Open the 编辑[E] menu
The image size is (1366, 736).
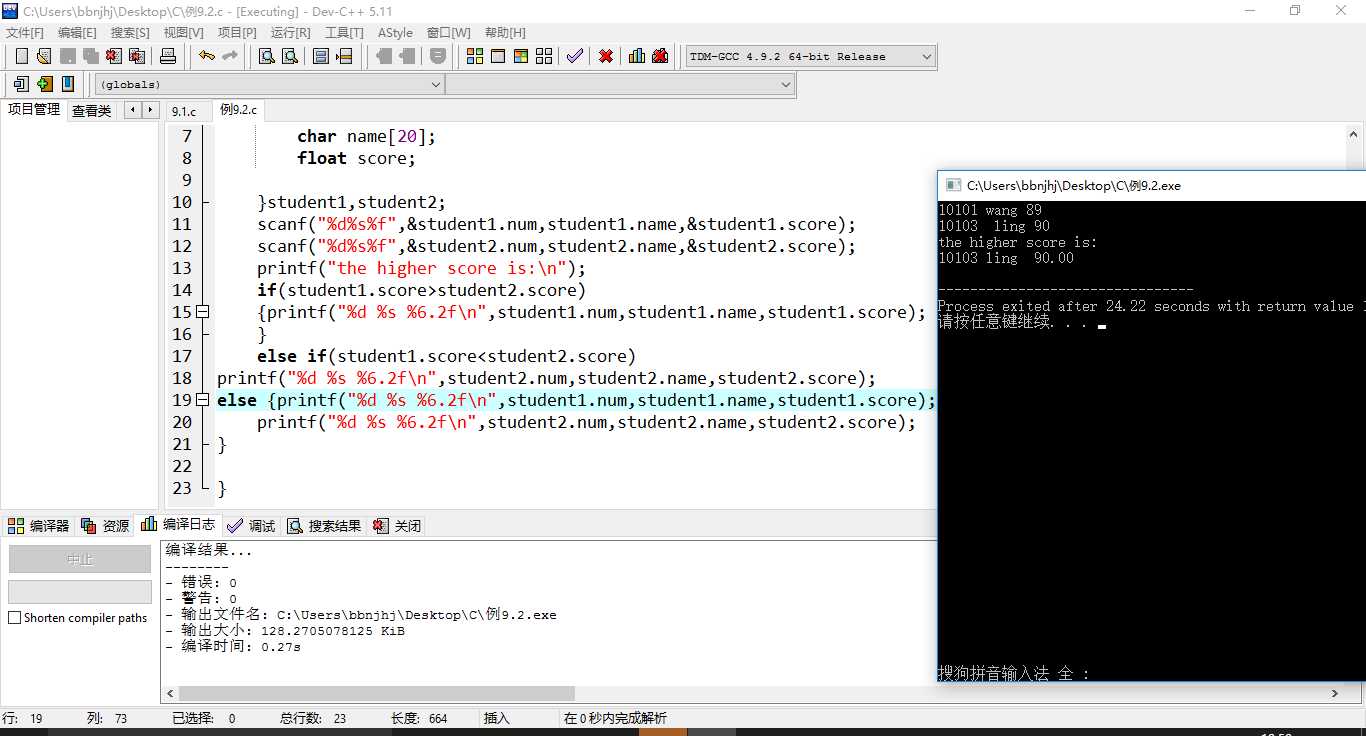click(x=77, y=33)
